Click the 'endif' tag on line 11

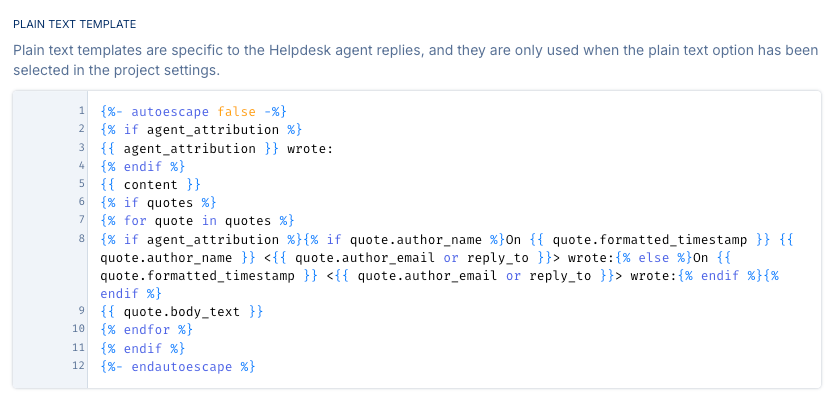143,348
